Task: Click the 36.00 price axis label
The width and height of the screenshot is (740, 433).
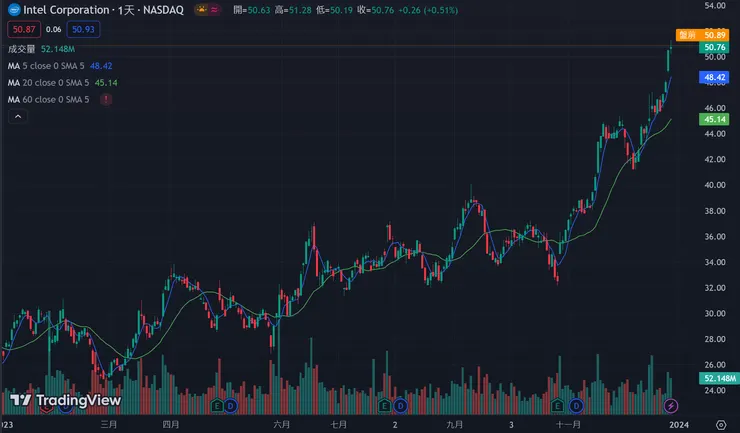Action: [x=715, y=237]
